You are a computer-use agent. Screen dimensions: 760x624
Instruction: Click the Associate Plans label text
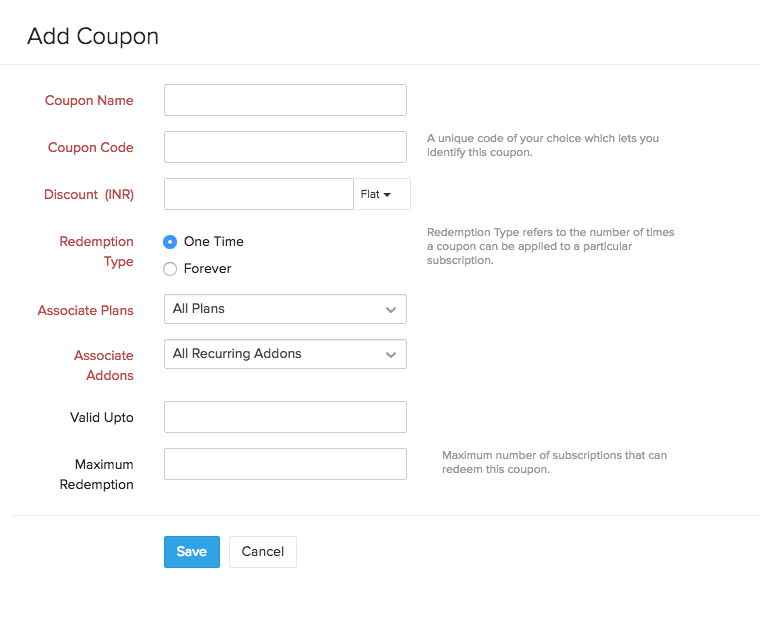pos(85,310)
